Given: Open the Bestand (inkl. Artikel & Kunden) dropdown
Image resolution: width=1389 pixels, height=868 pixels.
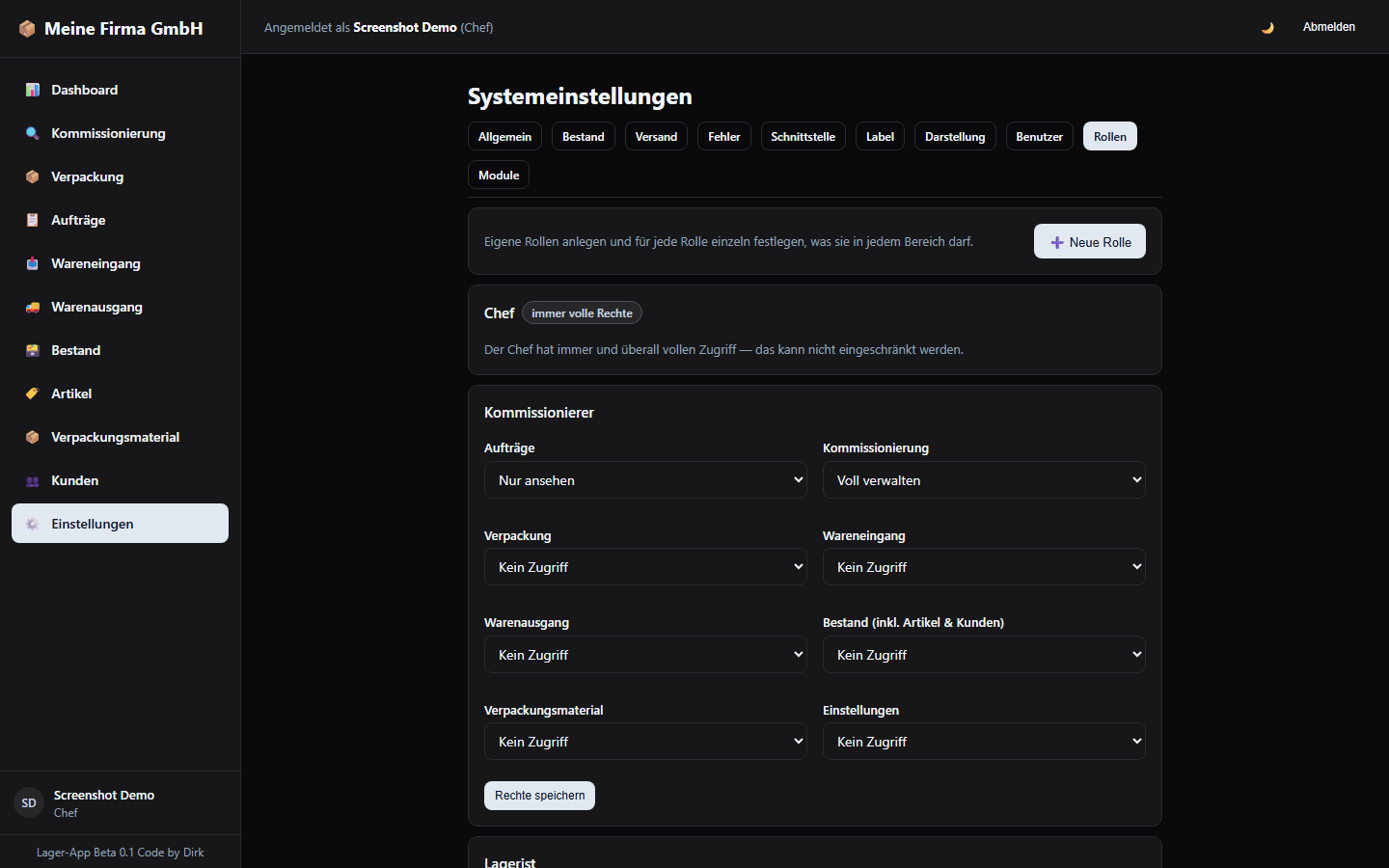Looking at the screenshot, I should [x=984, y=655].
